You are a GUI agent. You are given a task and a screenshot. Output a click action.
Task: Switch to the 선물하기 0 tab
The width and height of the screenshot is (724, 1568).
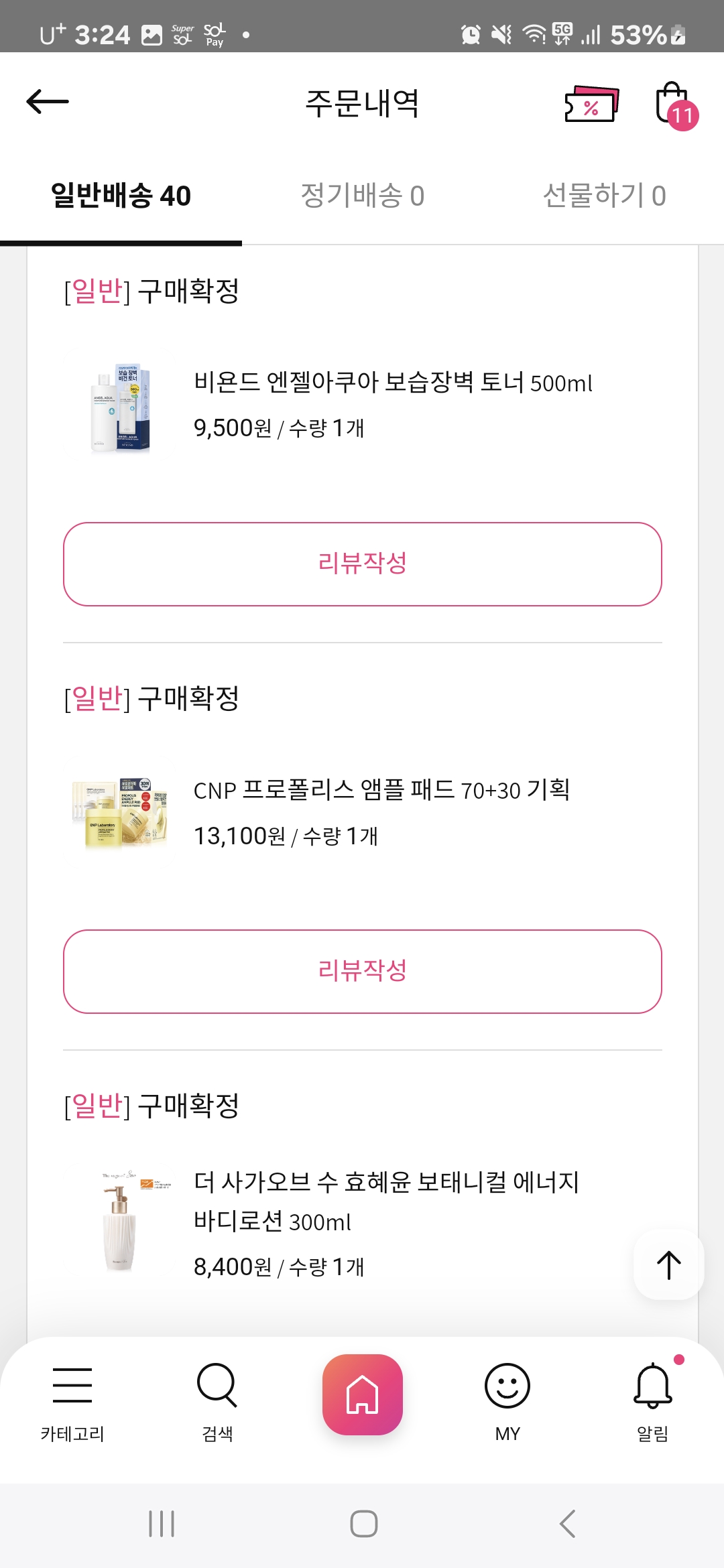tap(604, 196)
